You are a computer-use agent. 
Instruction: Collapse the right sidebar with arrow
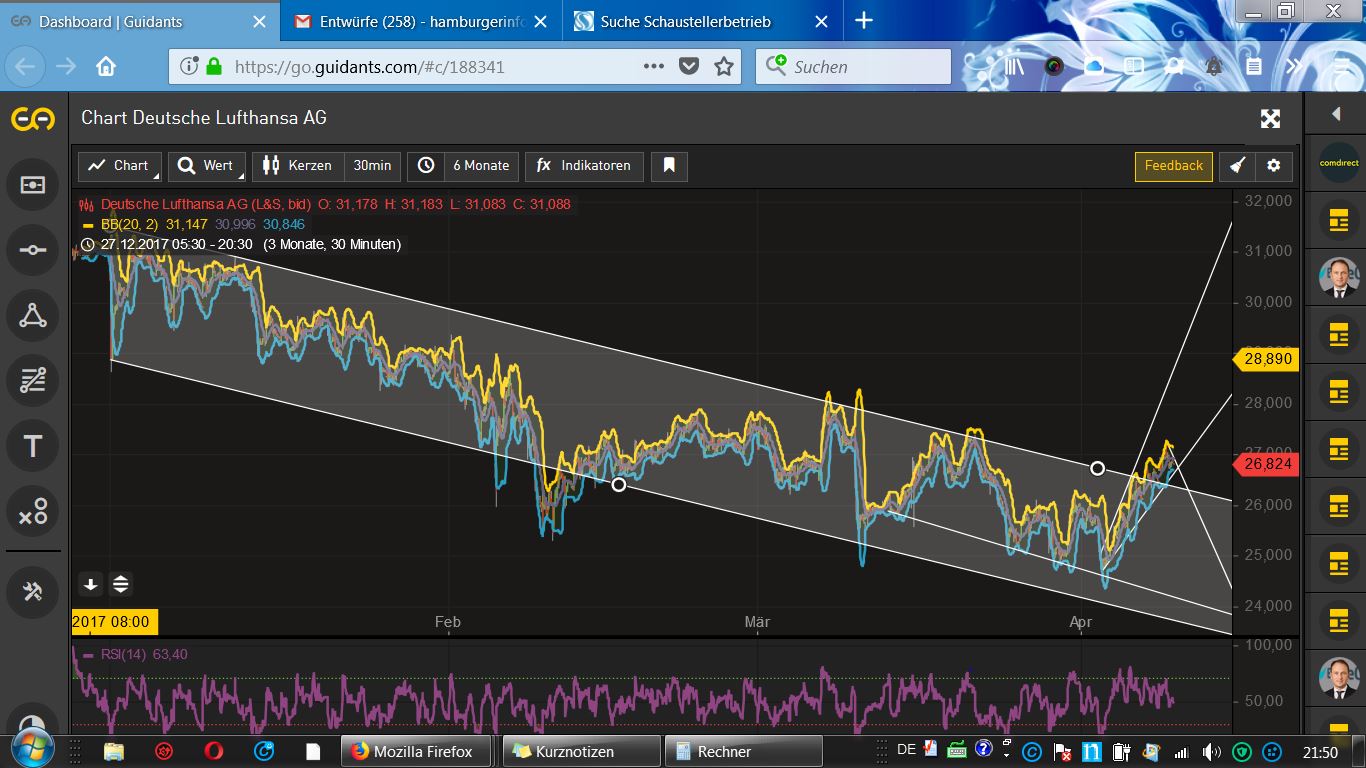point(1335,115)
